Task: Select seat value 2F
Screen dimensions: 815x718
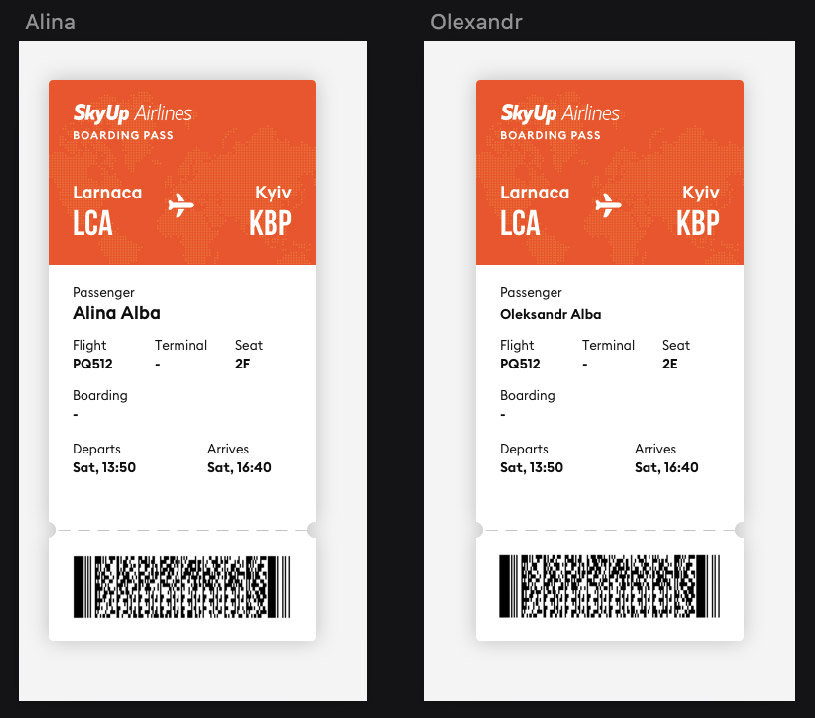Action: tap(242, 363)
